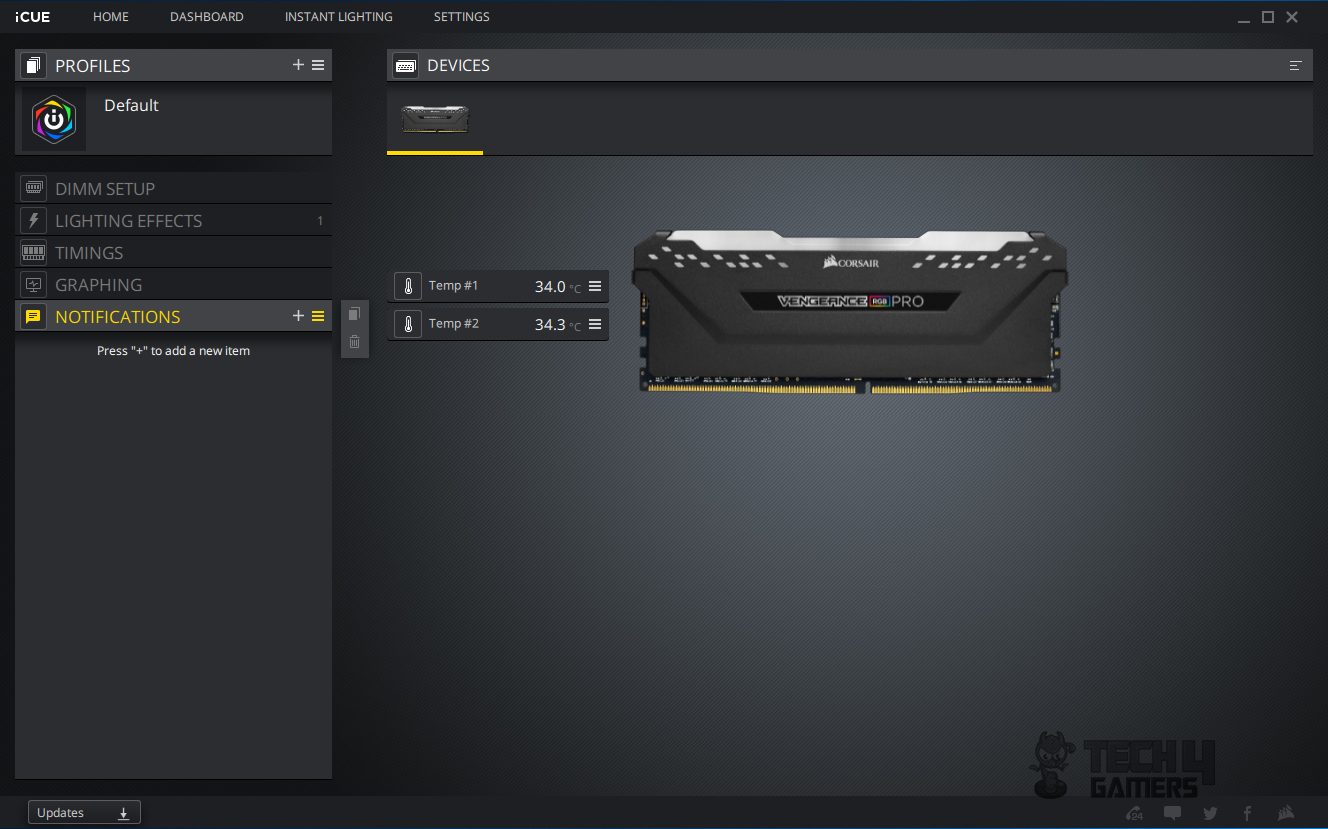Screen dimensions: 1328x829
Task: Click the 34.0 temperature value
Action: pyautogui.click(x=550, y=287)
